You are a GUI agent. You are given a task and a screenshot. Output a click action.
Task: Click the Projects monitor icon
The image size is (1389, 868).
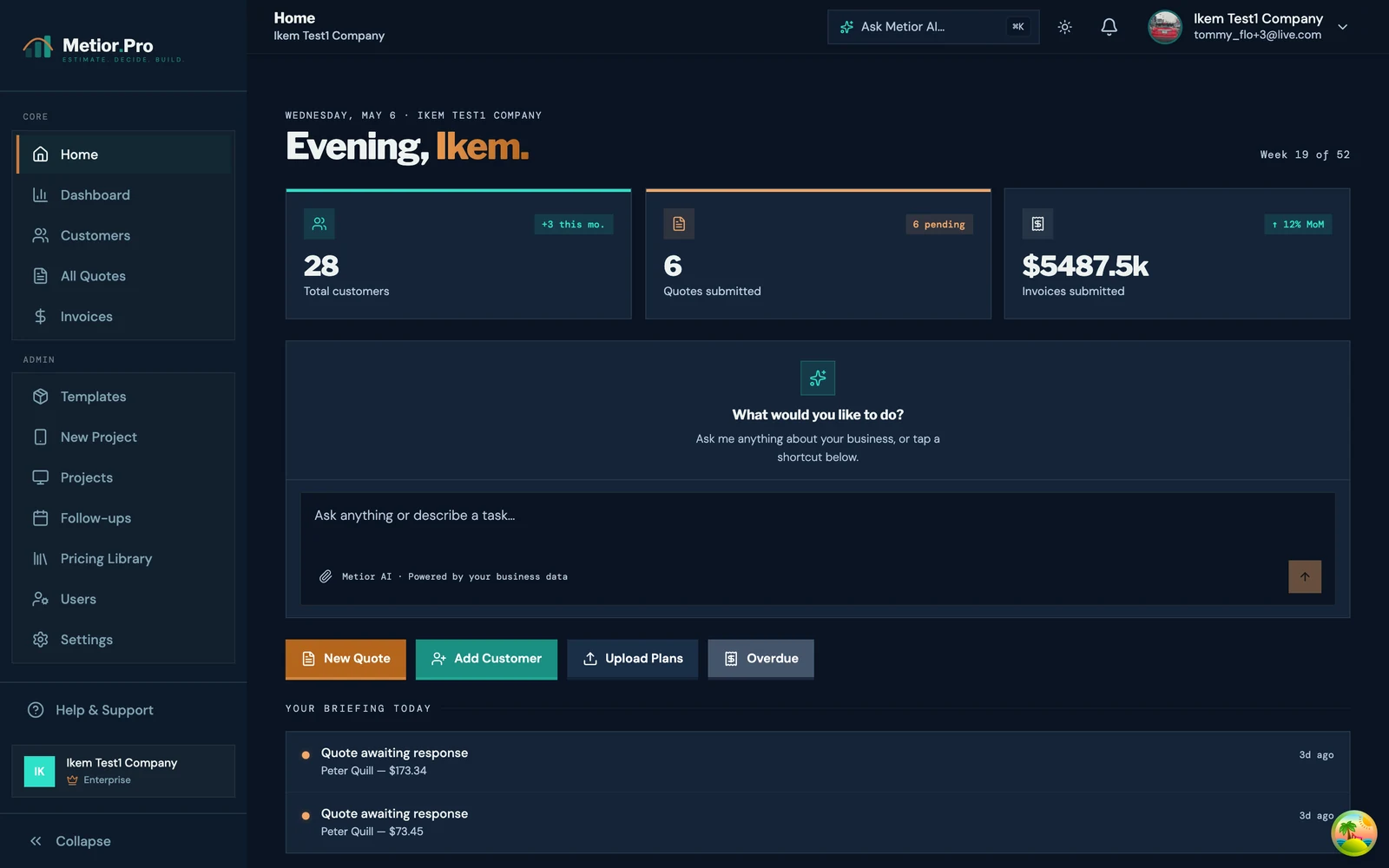click(40, 477)
